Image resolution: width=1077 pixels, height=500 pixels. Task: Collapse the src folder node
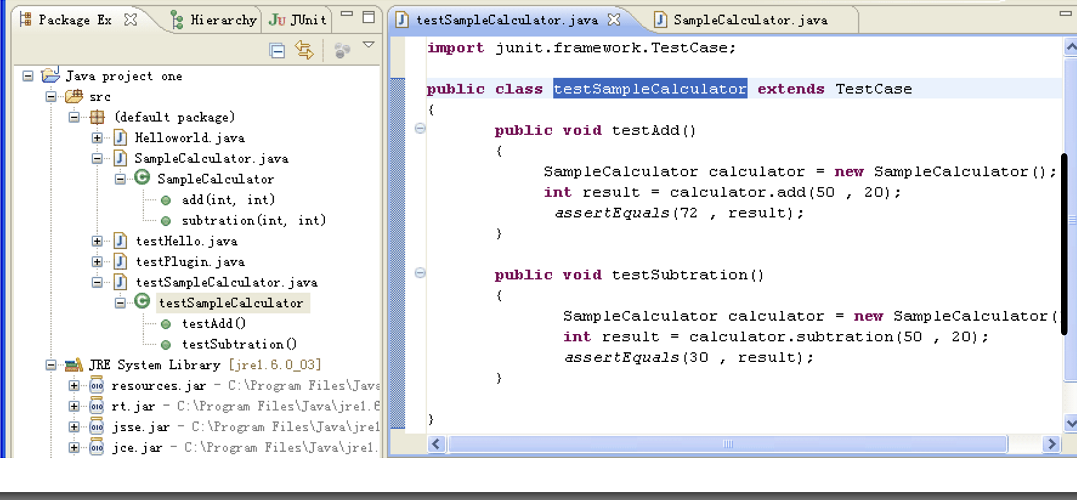51,97
